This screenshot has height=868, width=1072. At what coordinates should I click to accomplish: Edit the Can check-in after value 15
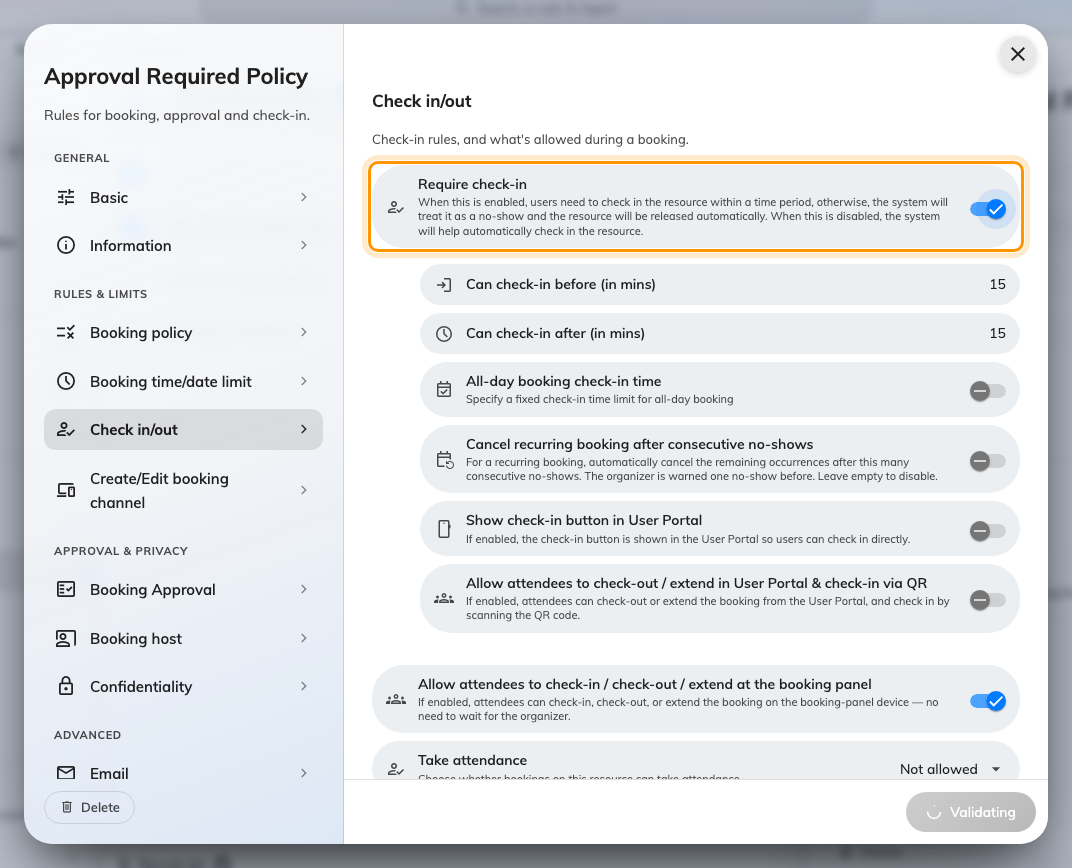[997, 333]
